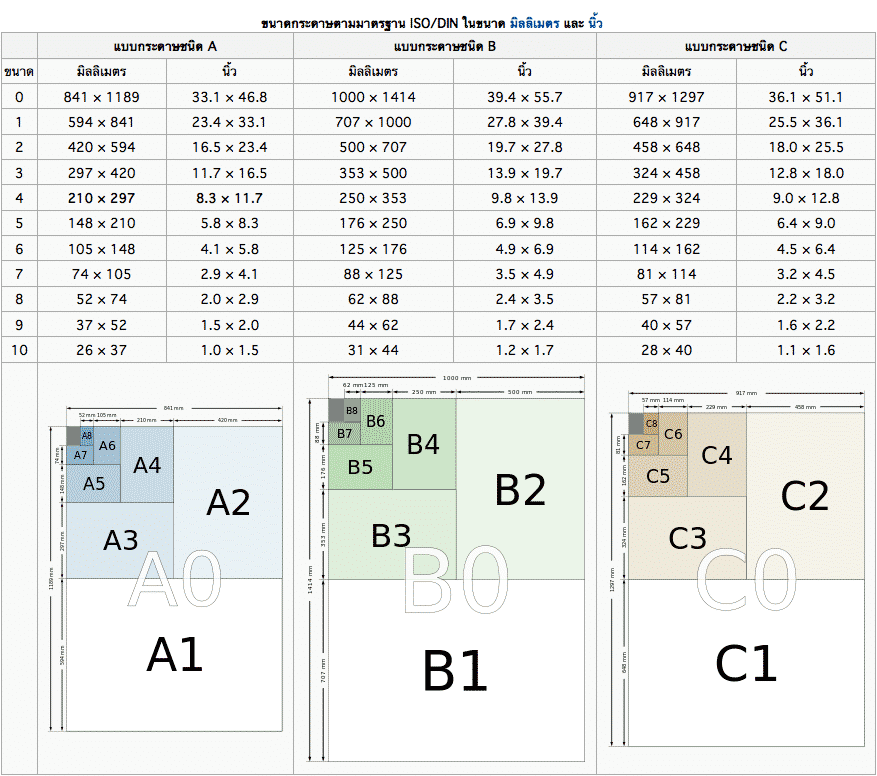
Task: Select the size 10 row label
Action: pos(19,350)
